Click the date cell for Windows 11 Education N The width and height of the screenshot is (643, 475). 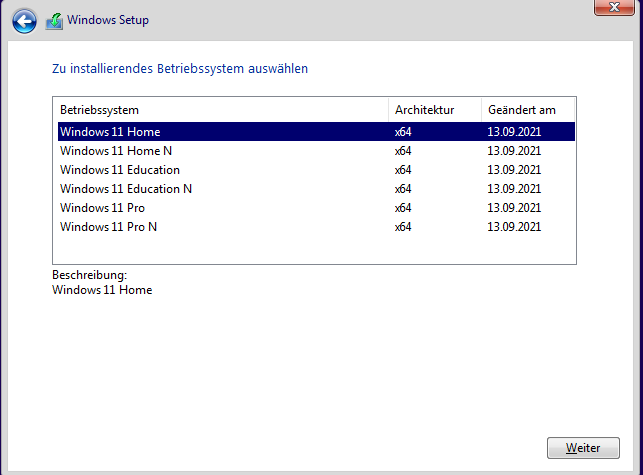click(x=514, y=189)
